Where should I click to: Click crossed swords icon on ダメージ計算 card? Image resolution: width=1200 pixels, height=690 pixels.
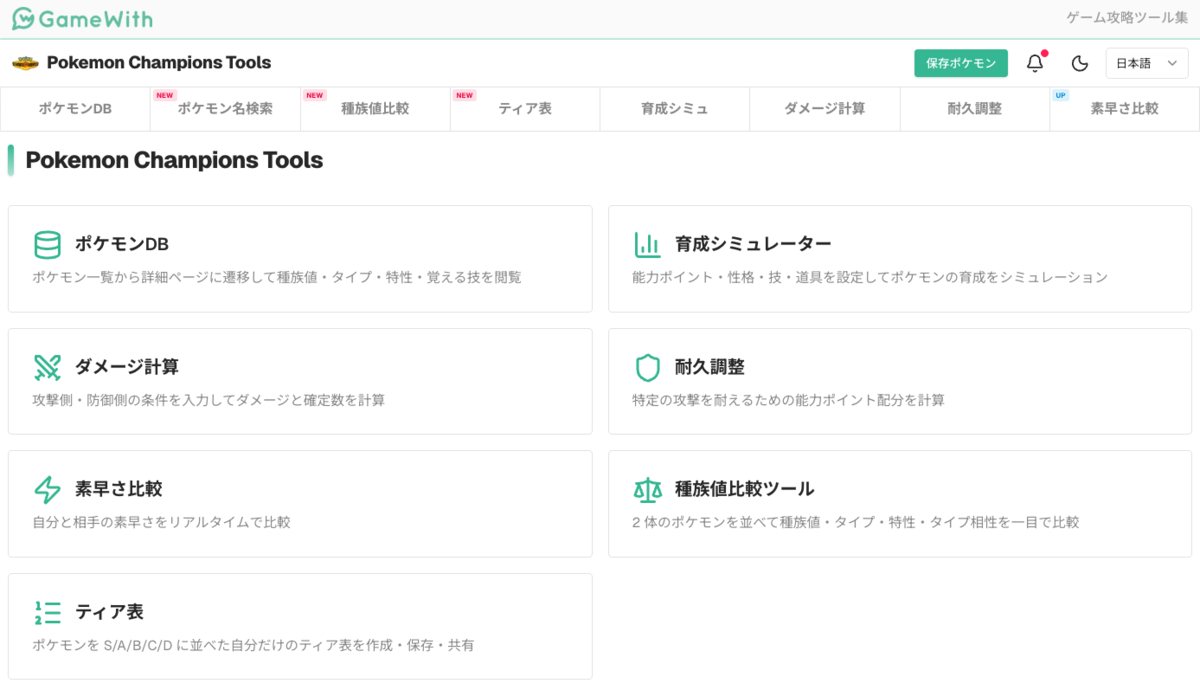[x=47, y=367]
